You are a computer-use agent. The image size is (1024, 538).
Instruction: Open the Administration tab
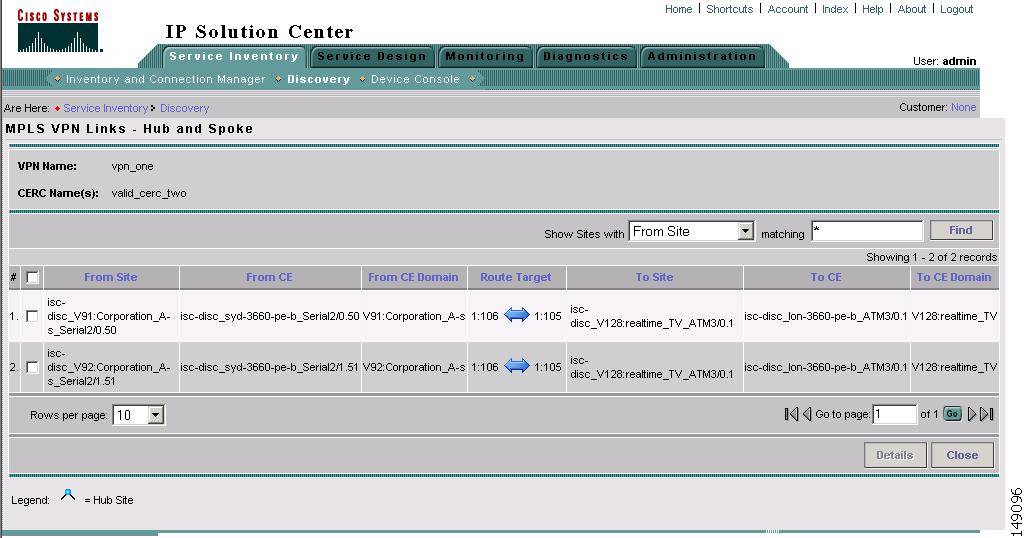(x=701, y=56)
